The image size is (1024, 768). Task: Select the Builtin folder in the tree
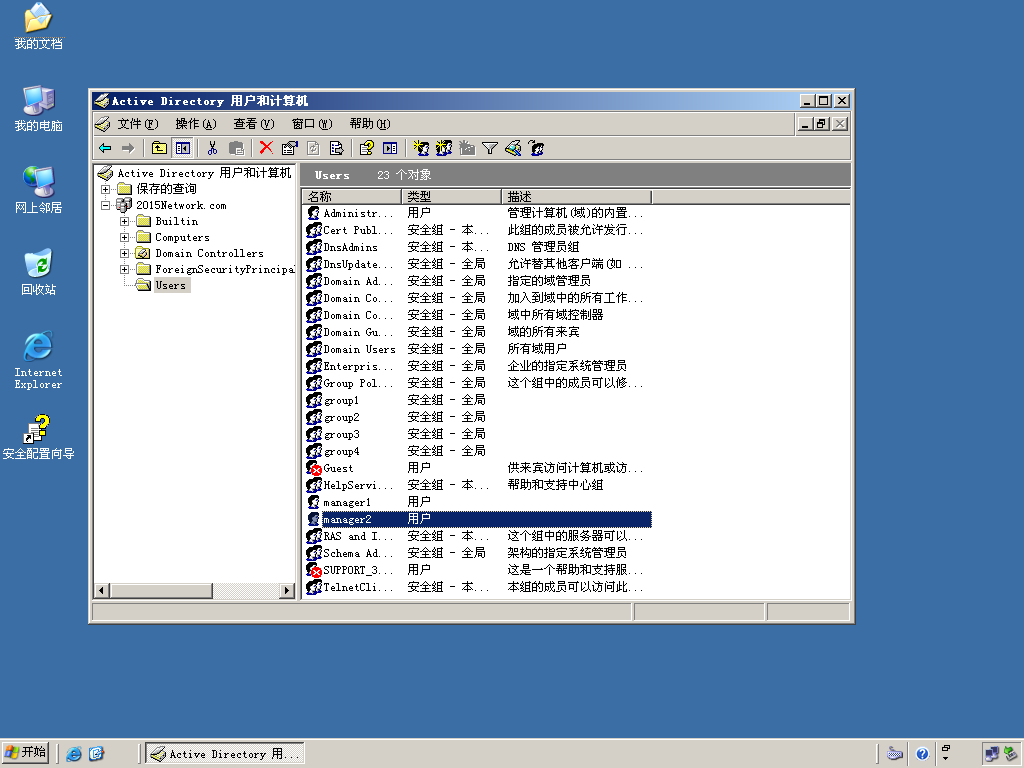(x=176, y=221)
